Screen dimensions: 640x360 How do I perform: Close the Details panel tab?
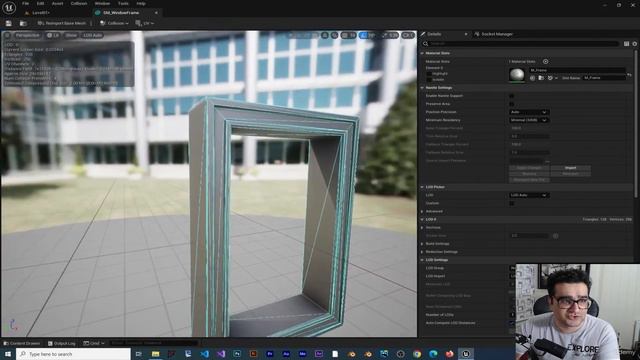point(466,34)
